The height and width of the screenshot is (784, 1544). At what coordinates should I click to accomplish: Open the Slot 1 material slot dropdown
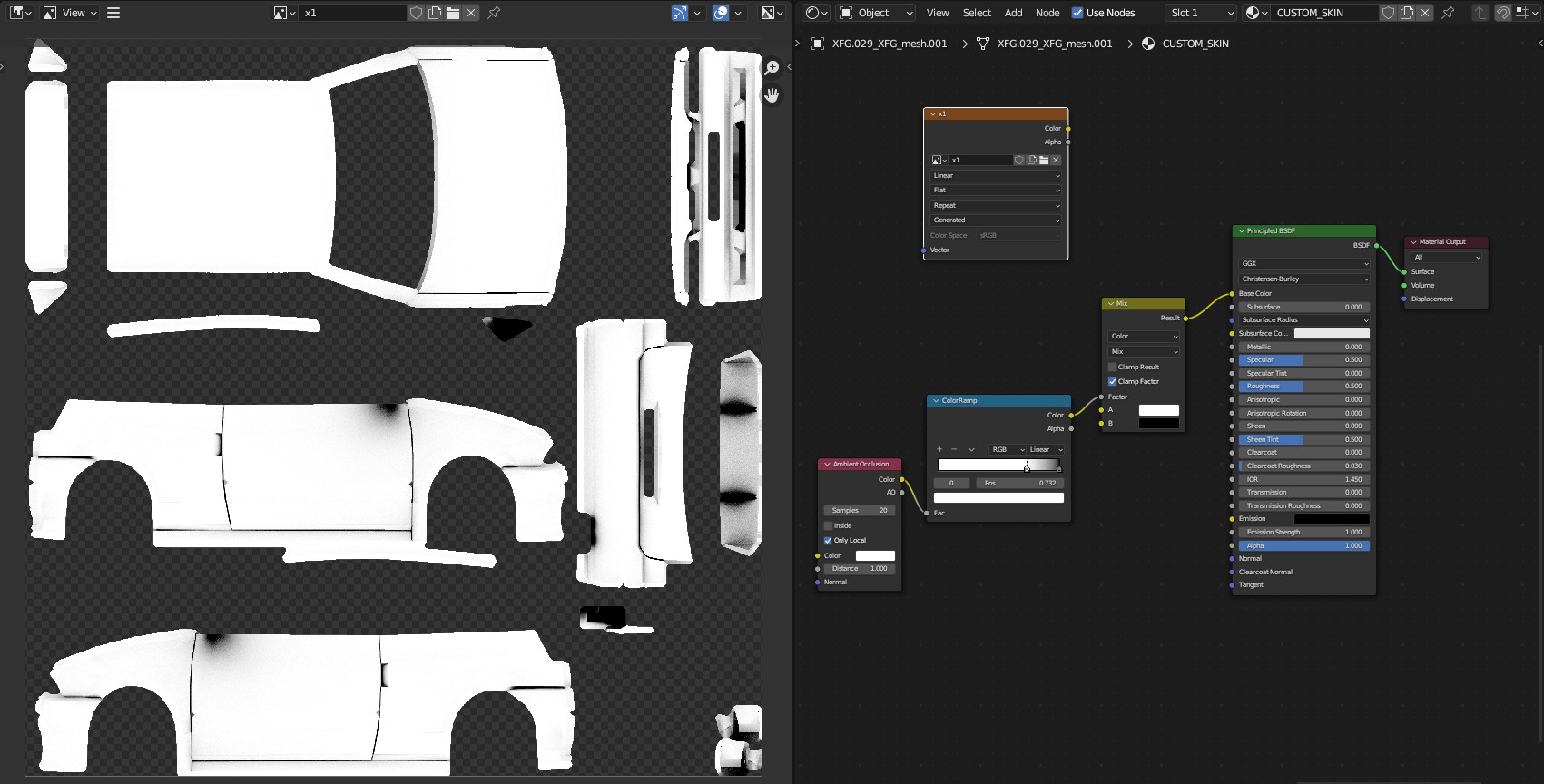coord(1202,13)
